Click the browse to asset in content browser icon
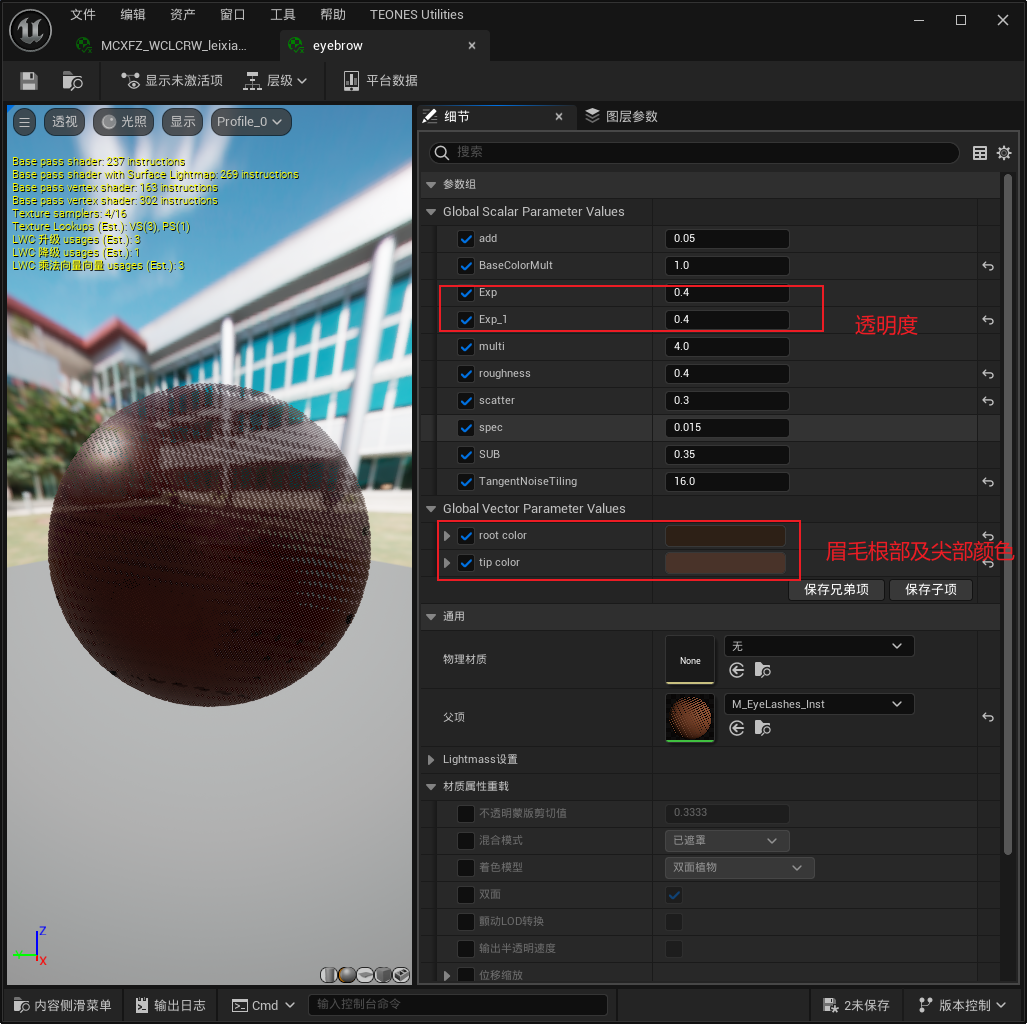1027x1024 pixels. 72,81
